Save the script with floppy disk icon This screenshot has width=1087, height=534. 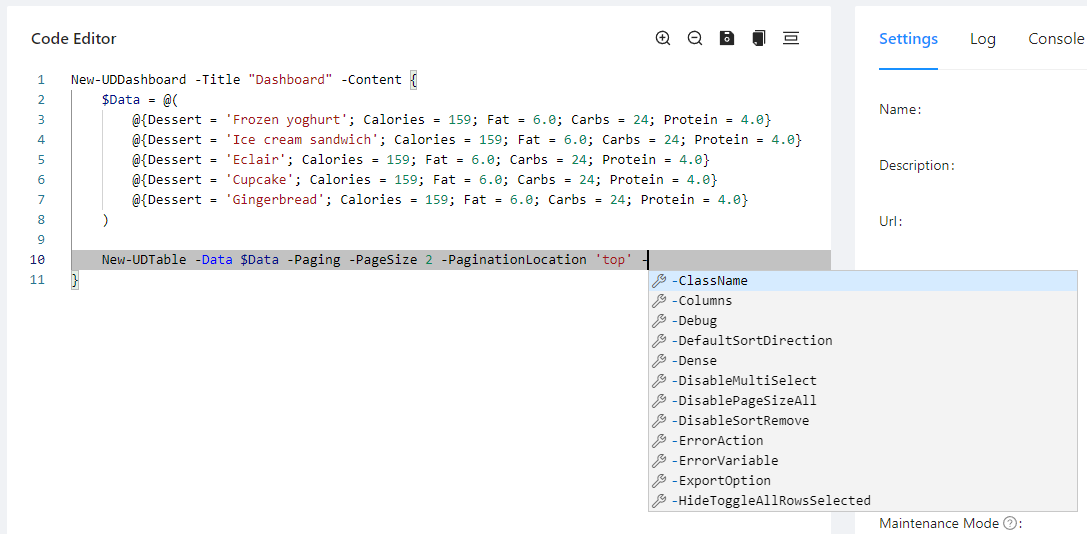point(727,38)
